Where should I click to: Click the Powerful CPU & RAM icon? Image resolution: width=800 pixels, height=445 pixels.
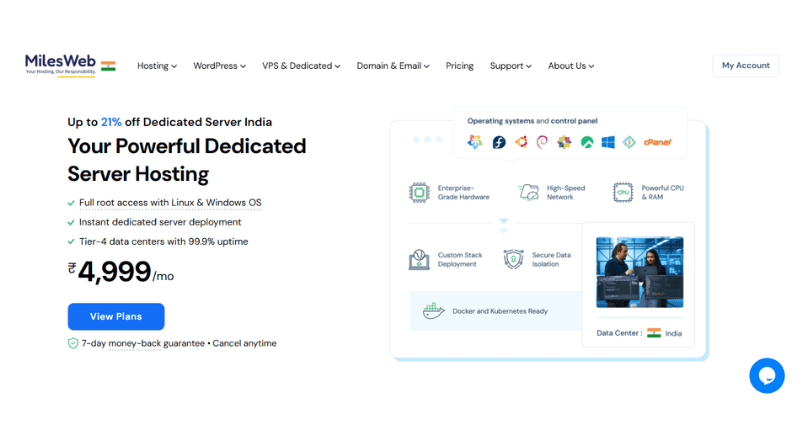[623, 192]
